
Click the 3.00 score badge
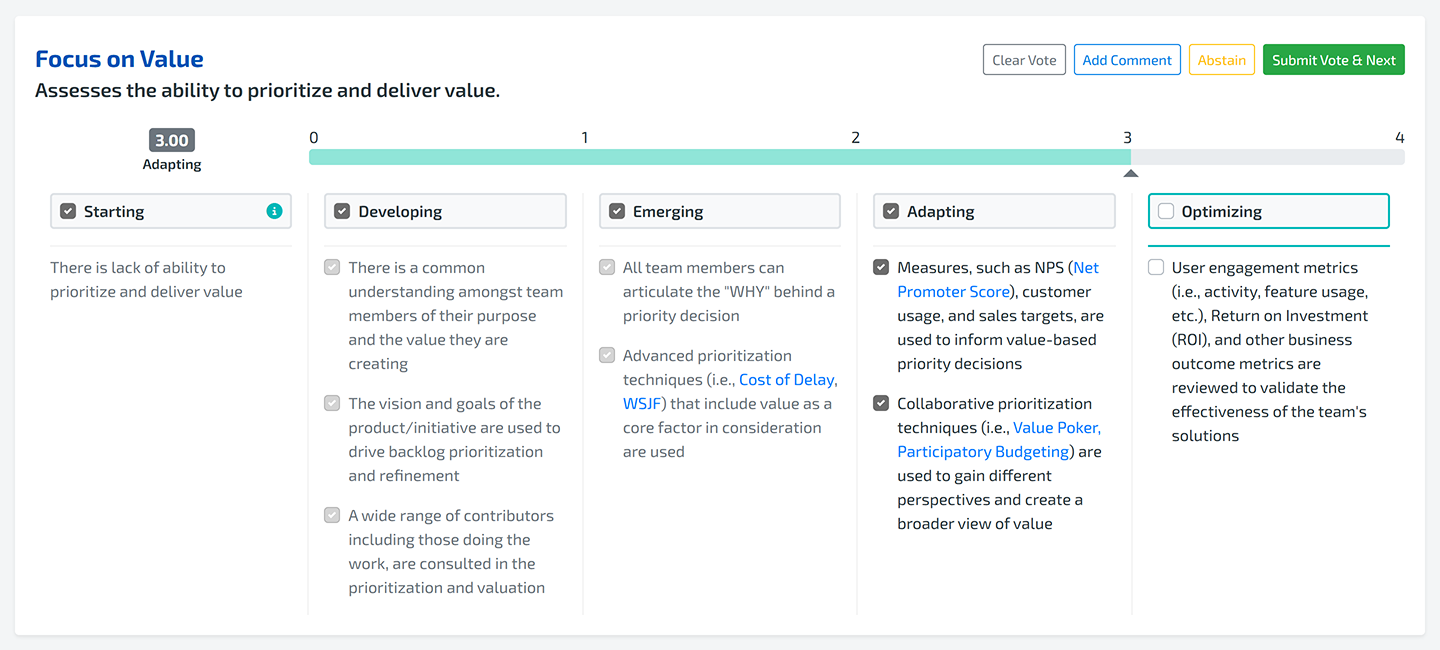172,141
